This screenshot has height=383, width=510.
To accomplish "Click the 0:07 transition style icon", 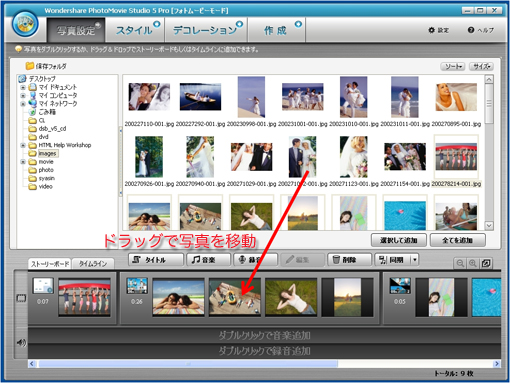I will [43, 286].
